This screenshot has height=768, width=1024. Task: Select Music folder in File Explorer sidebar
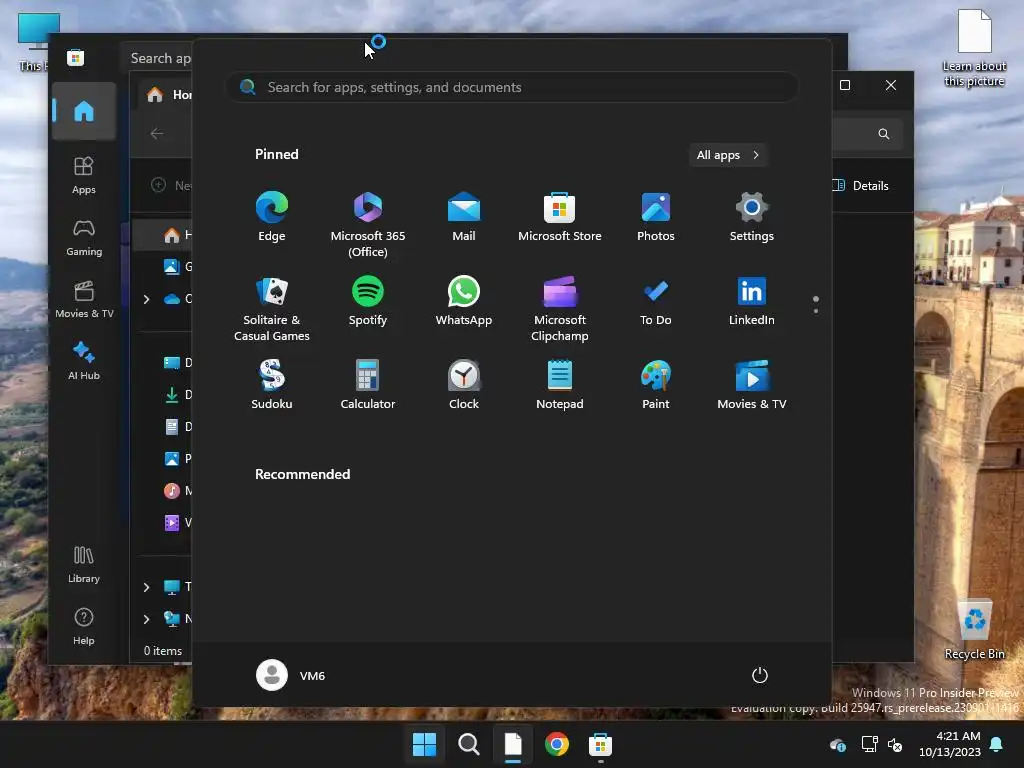pos(177,490)
